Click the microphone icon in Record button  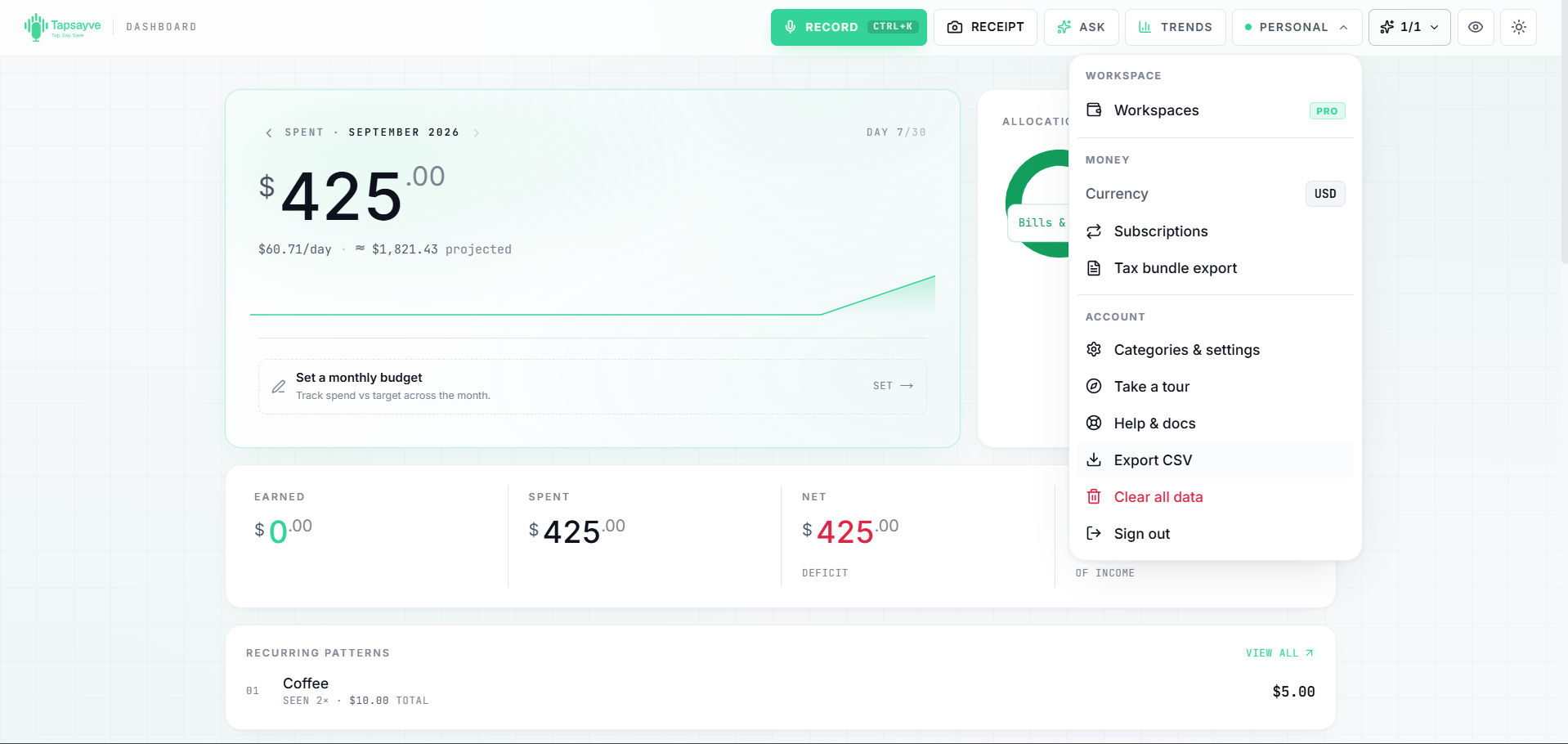[790, 27]
